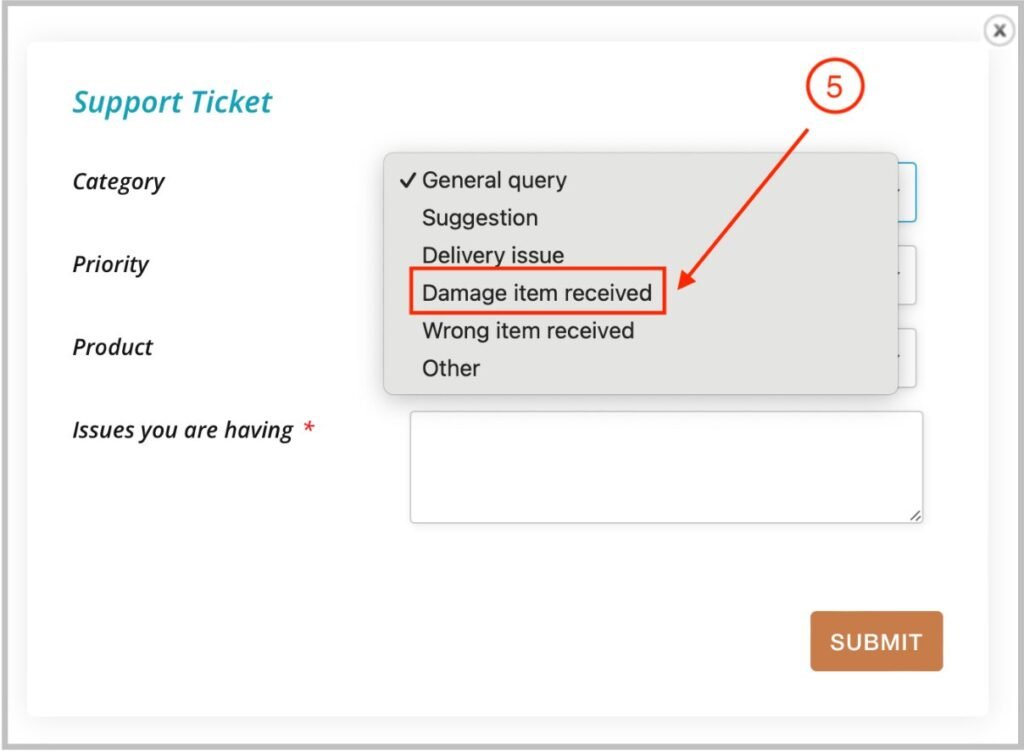Click the Issues you are having label
Screen dimensions: 1024x751
click(x=182, y=431)
